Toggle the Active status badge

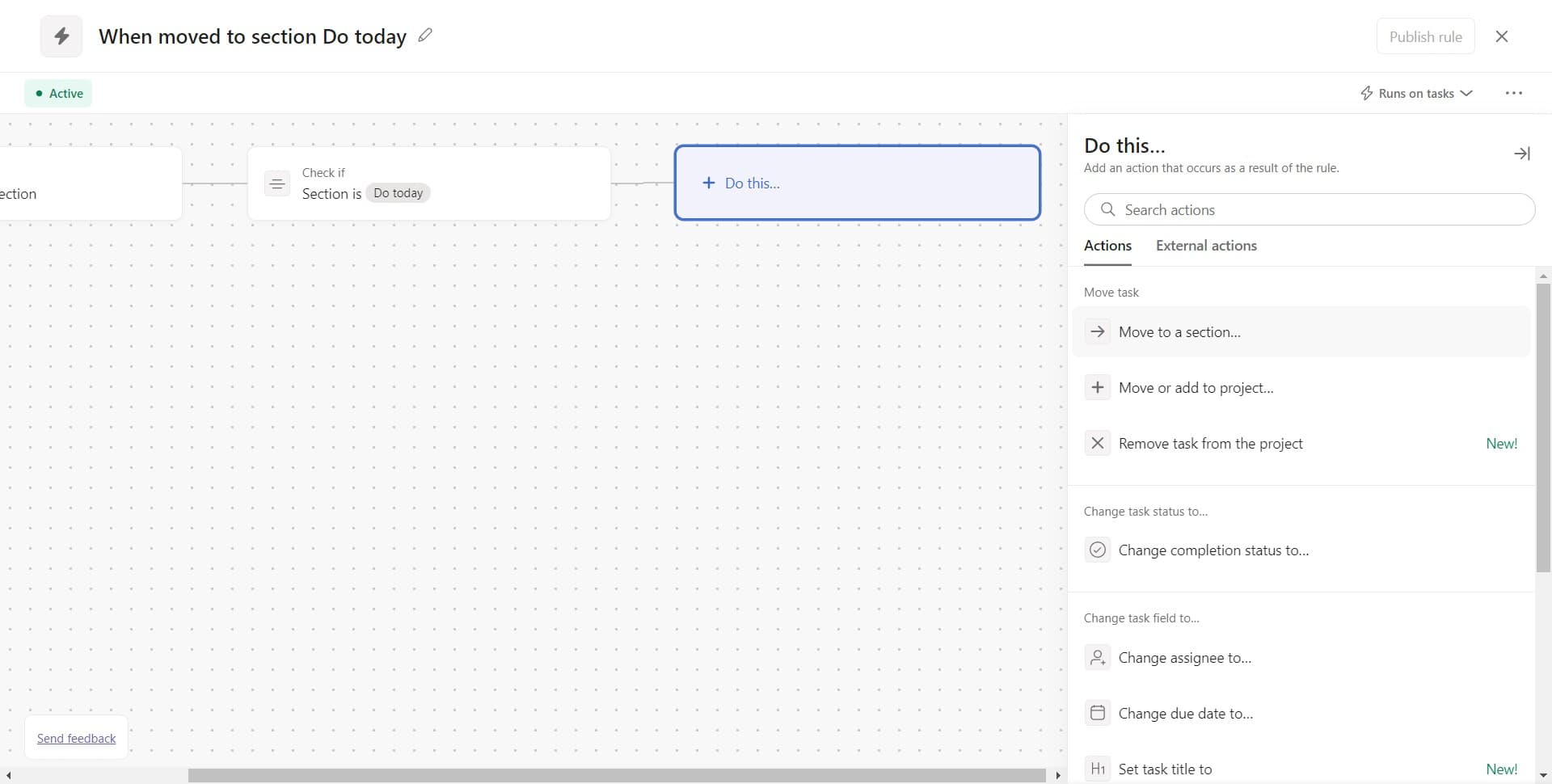coord(58,94)
